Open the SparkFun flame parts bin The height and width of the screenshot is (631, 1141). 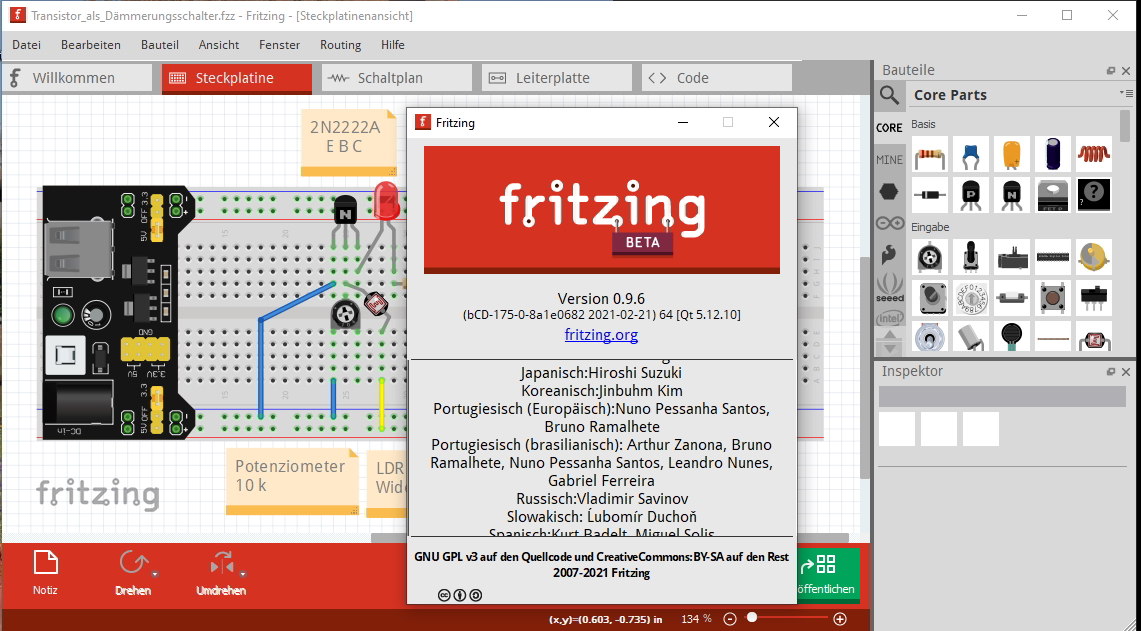(889, 255)
